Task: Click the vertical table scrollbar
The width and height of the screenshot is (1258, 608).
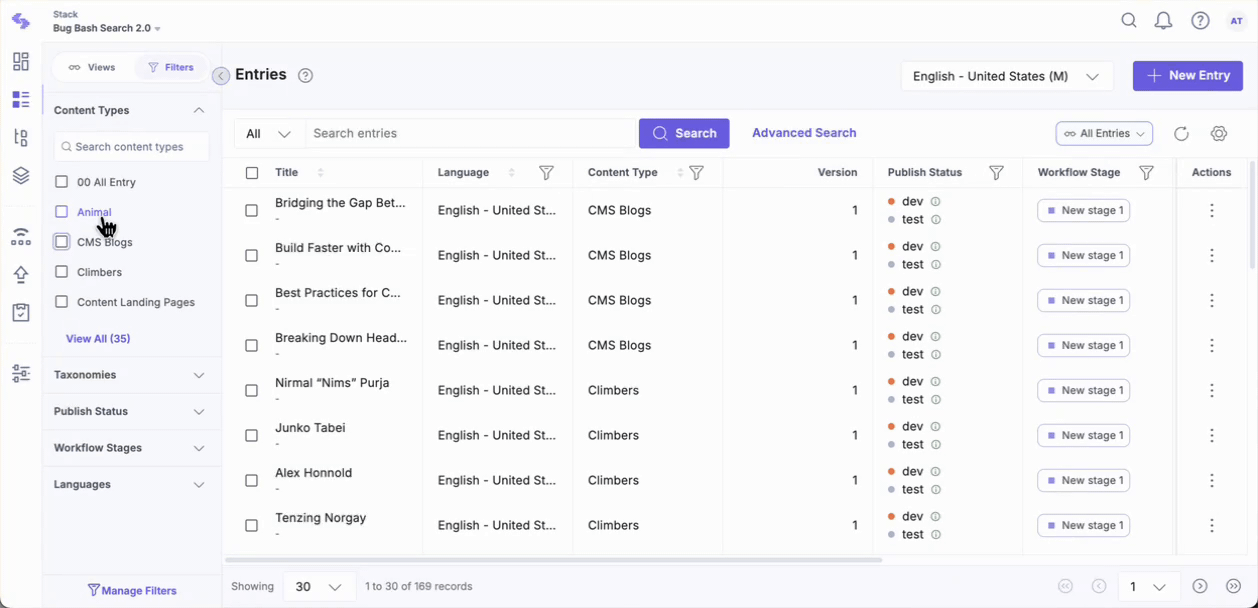Action: pyautogui.click(x=1253, y=215)
